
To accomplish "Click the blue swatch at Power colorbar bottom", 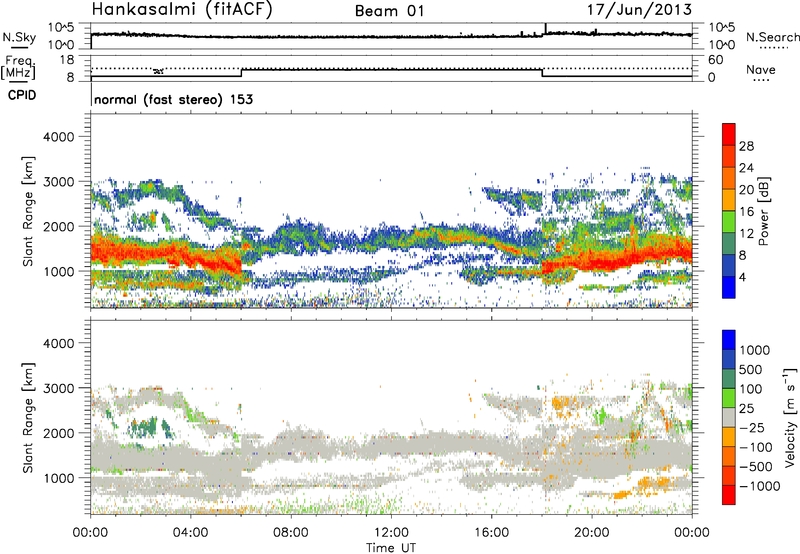I will coord(729,287).
